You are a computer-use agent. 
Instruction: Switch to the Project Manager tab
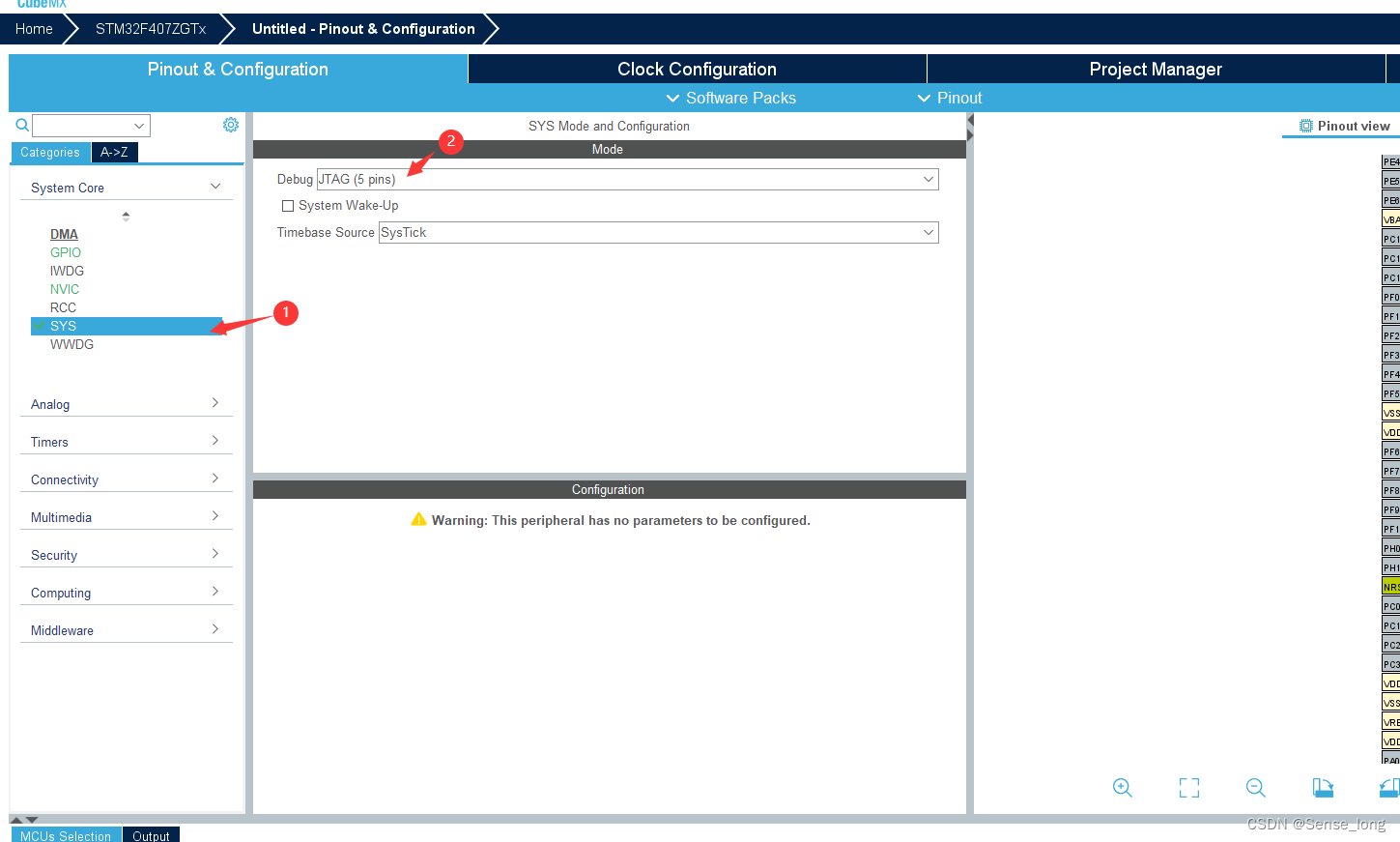point(1156,69)
